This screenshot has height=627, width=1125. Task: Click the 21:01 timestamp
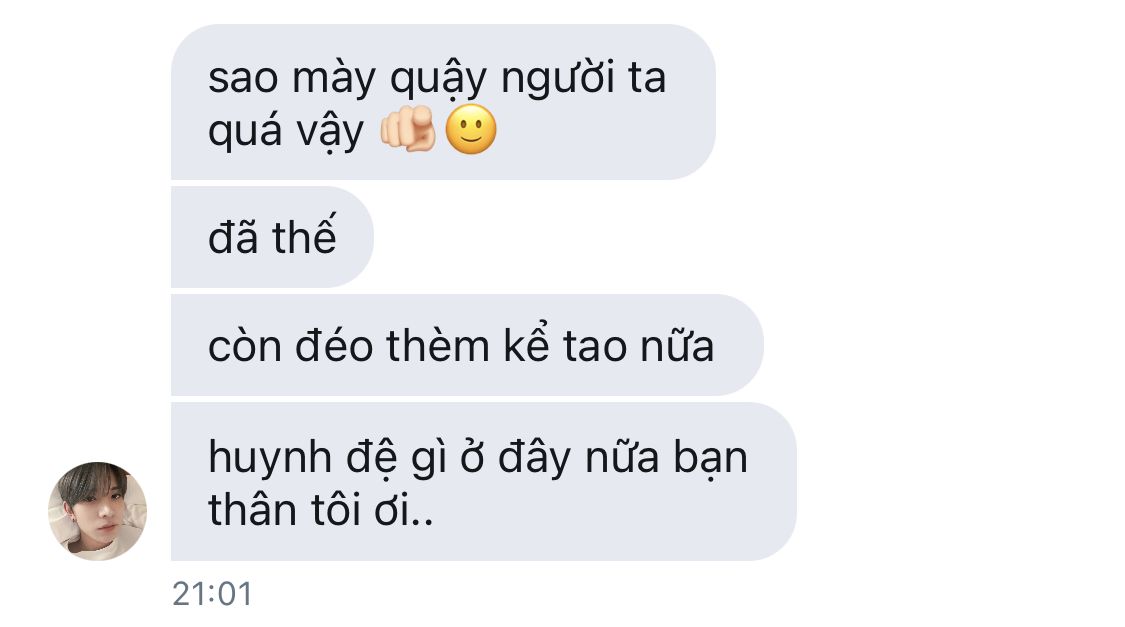(x=212, y=594)
